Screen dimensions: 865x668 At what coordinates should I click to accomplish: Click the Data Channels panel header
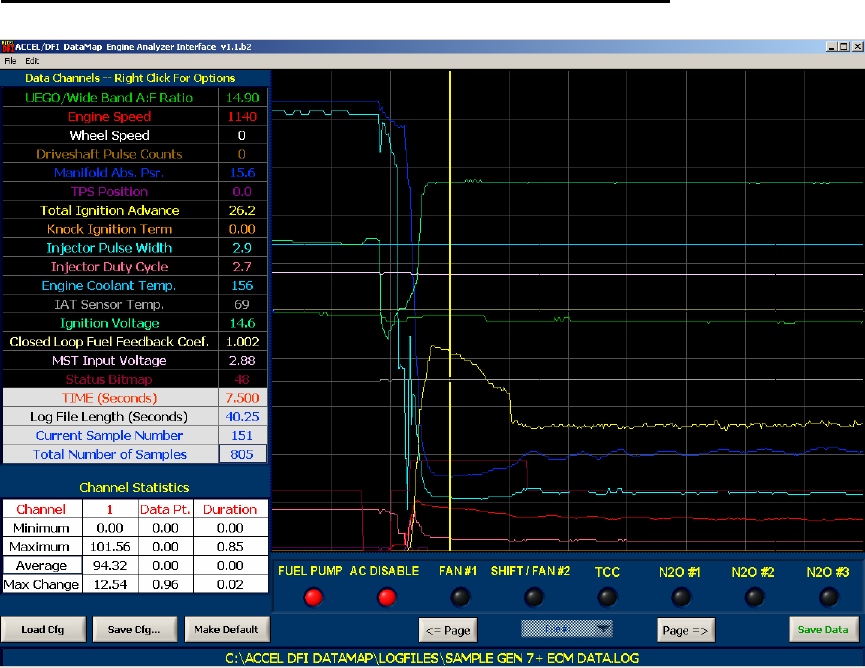coord(130,78)
